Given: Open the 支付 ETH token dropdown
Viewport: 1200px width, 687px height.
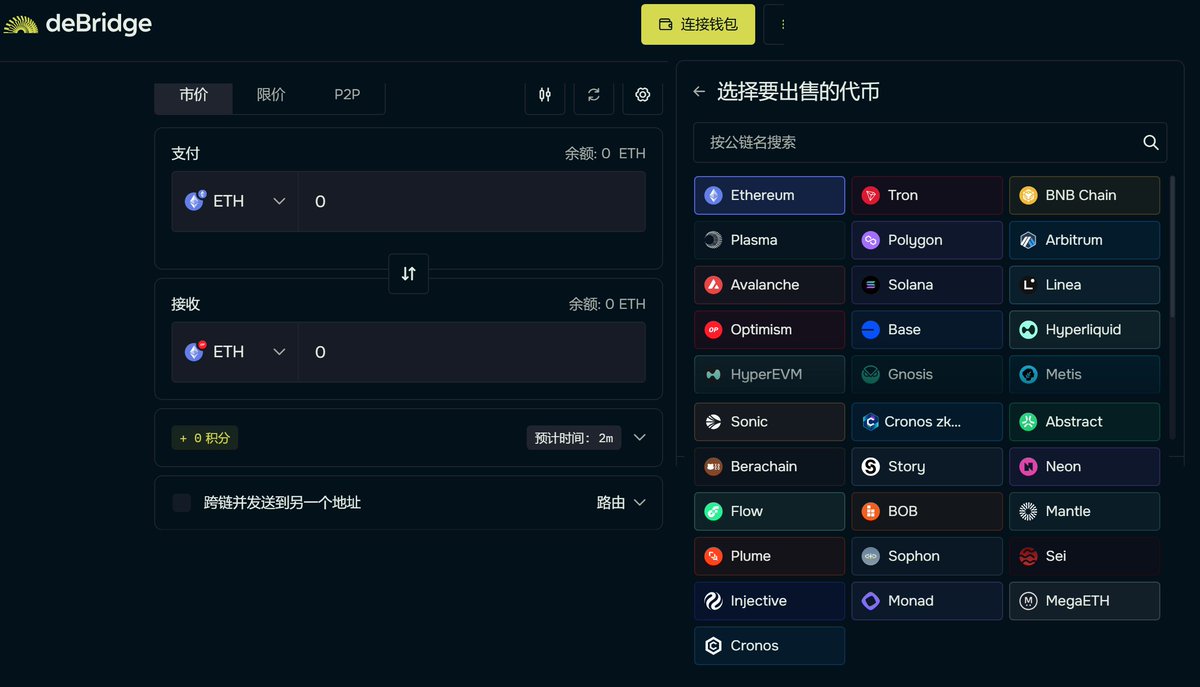Looking at the screenshot, I should (x=235, y=201).
